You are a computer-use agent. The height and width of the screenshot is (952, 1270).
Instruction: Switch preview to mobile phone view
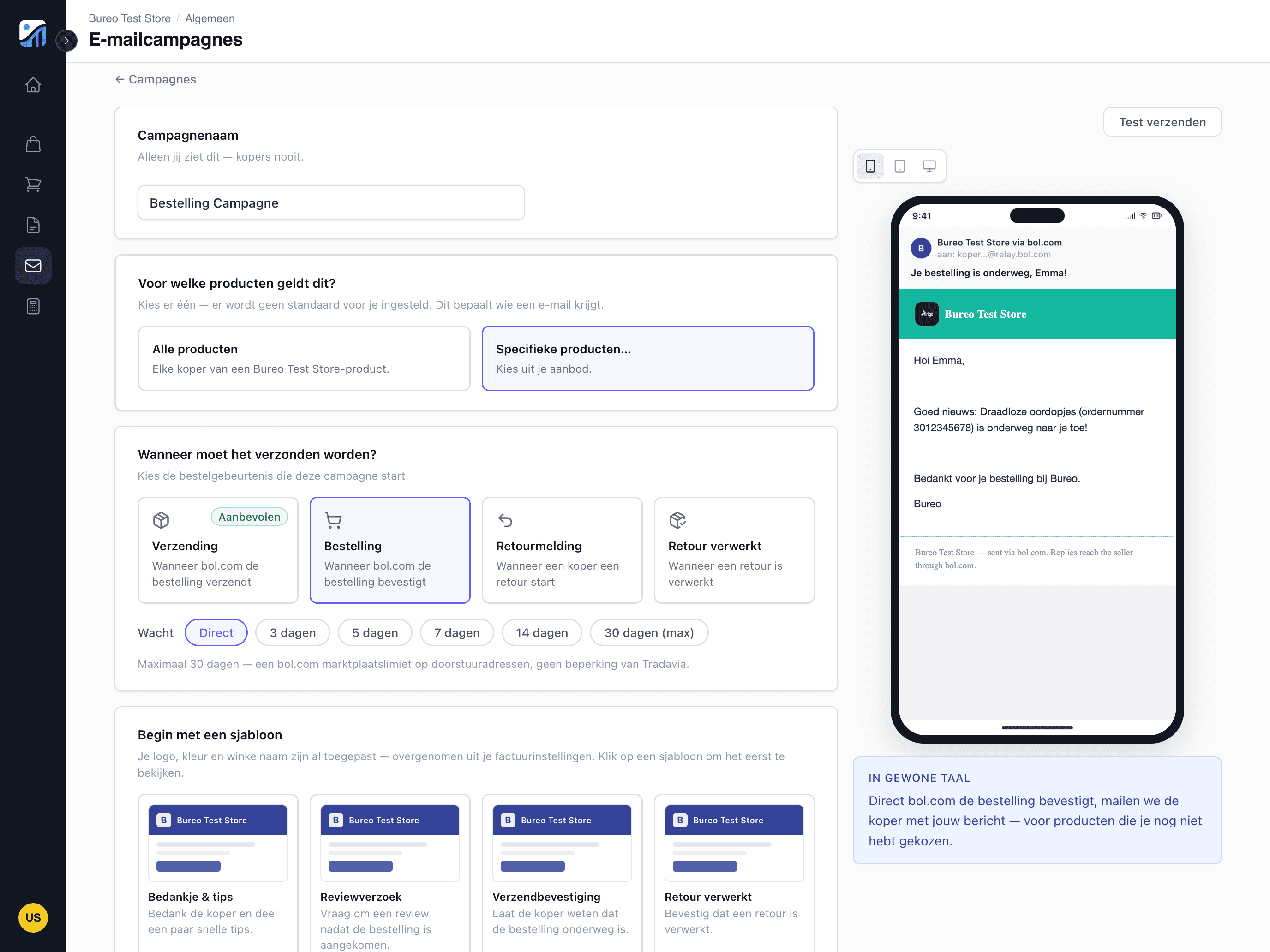point(870,166)
